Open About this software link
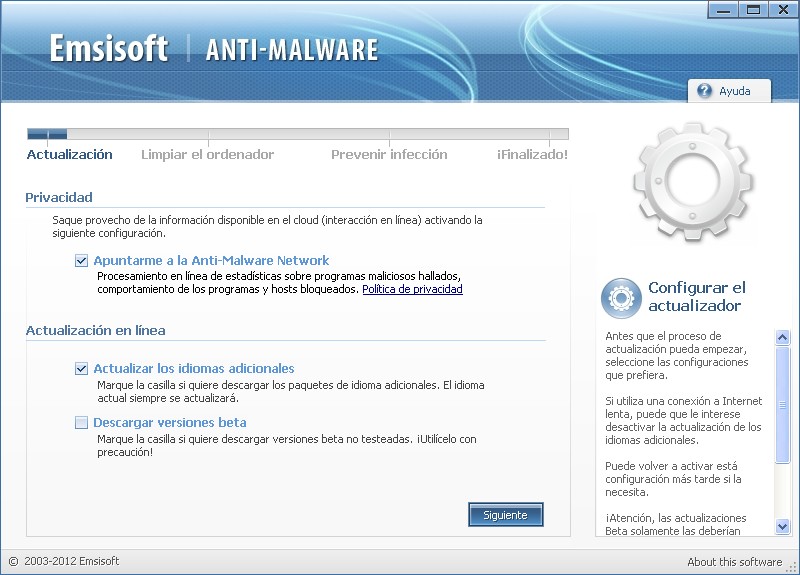 [734, 562]
